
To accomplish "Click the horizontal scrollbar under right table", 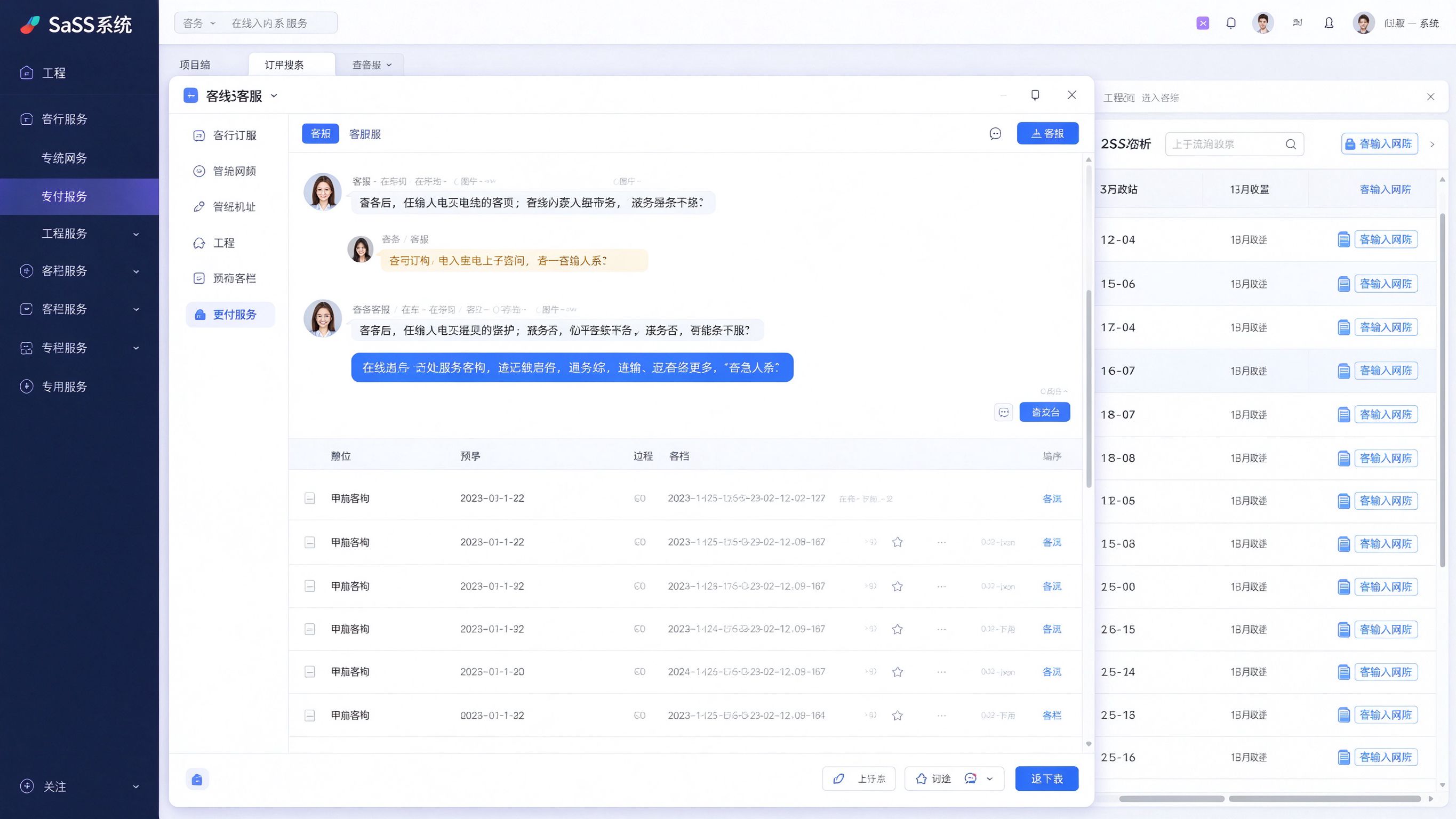I will pyautogui.click(x=1269, y=799).
